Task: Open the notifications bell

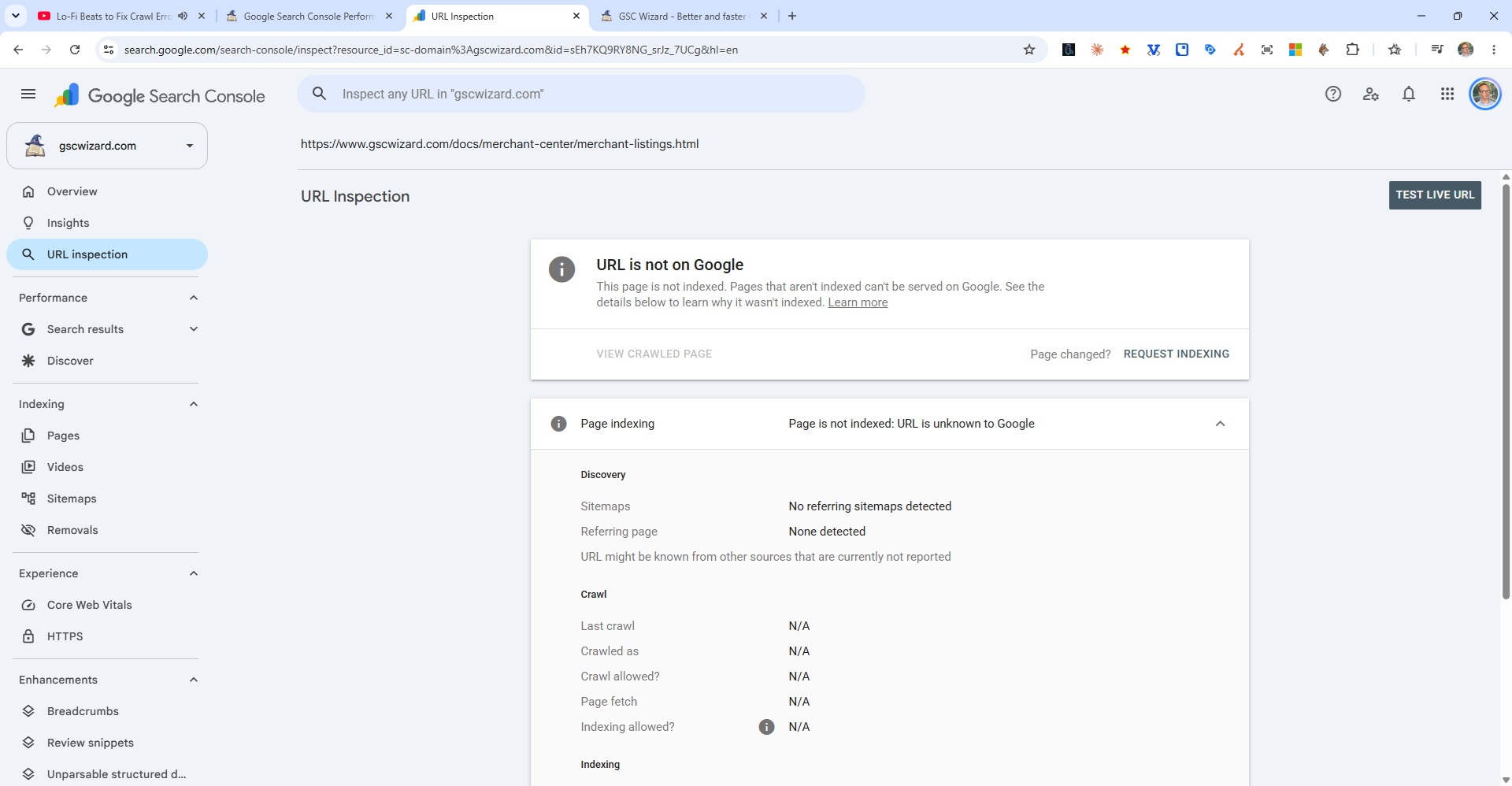Action: (1409, 95)
